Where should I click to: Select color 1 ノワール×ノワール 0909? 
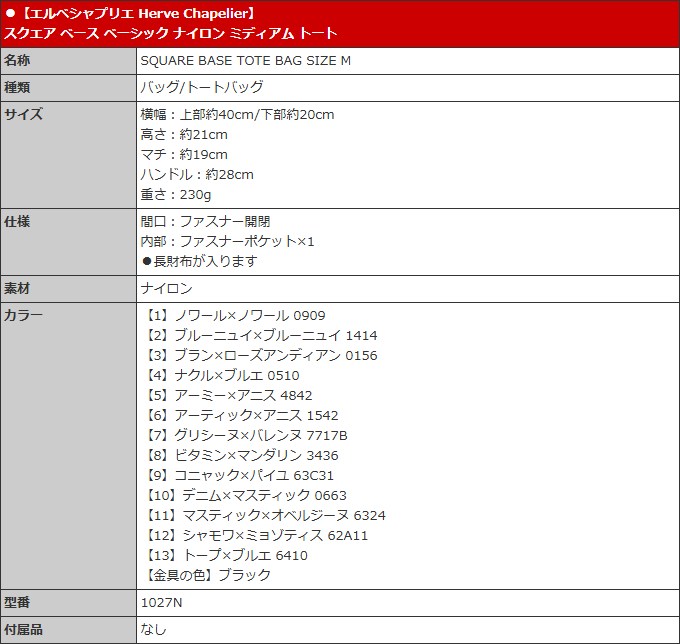(x=235, y=315)
